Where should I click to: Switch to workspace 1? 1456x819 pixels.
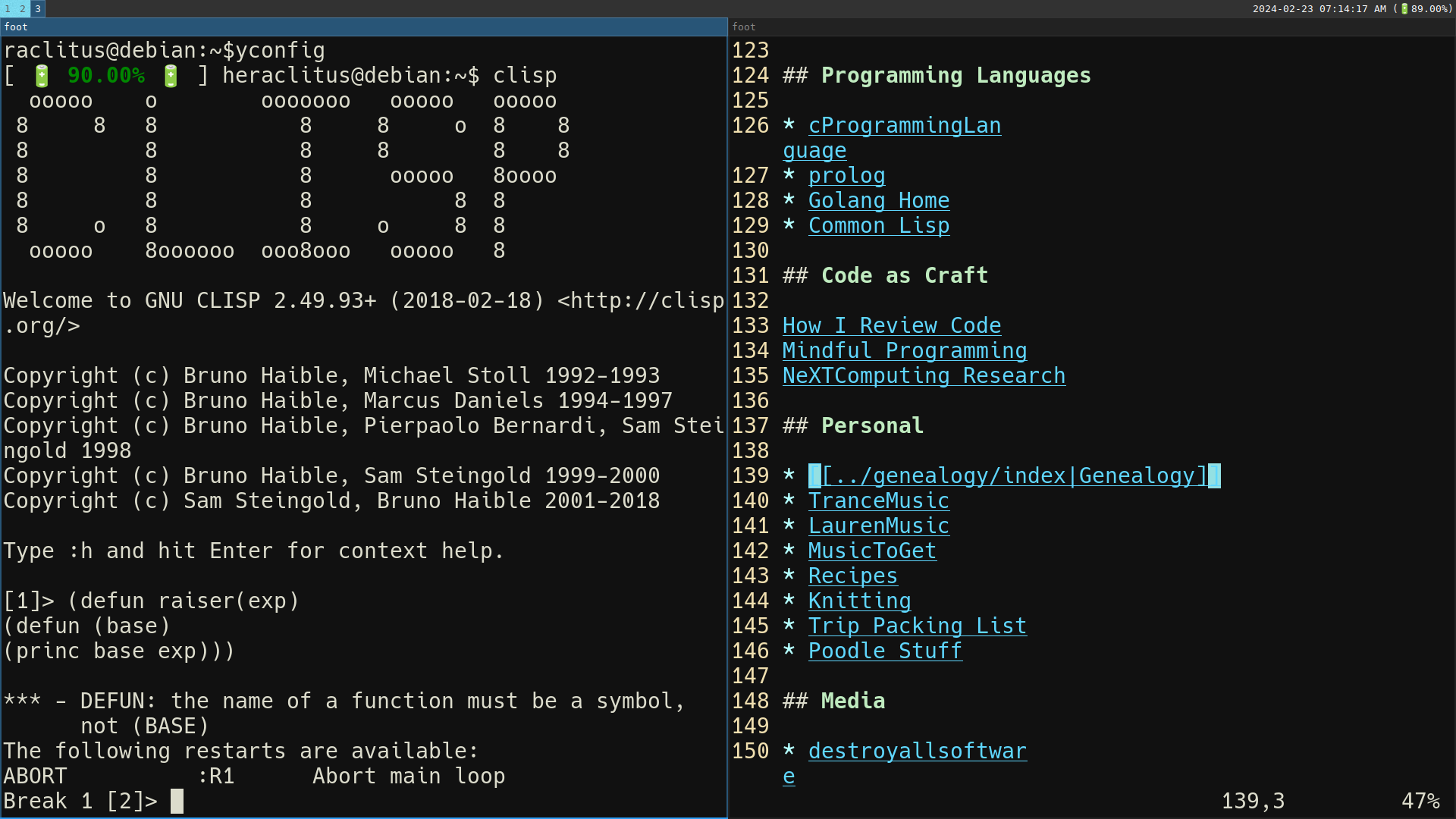coord(8,8)
